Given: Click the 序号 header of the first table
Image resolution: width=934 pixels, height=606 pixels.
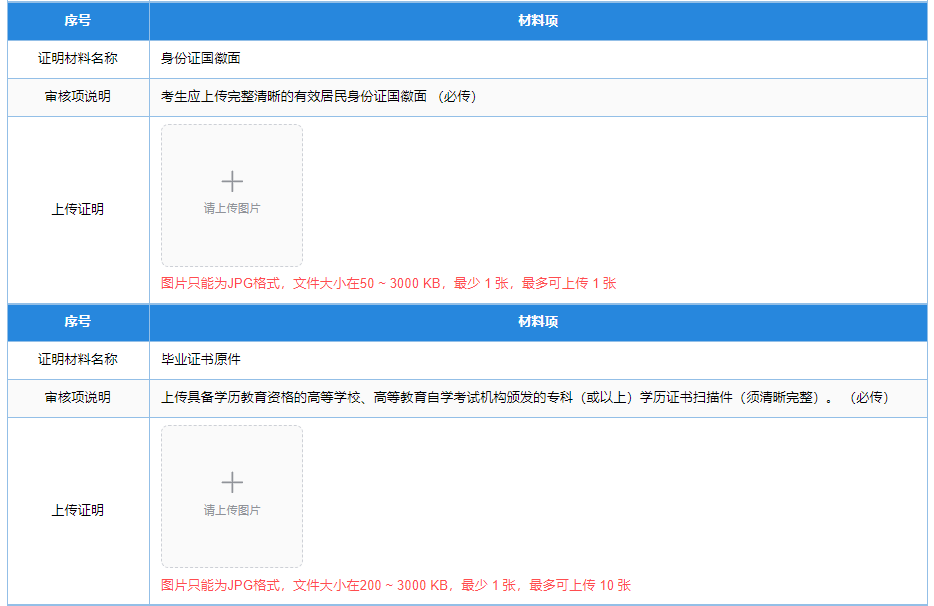Looking at the screenshot, I should click(78, 21).
